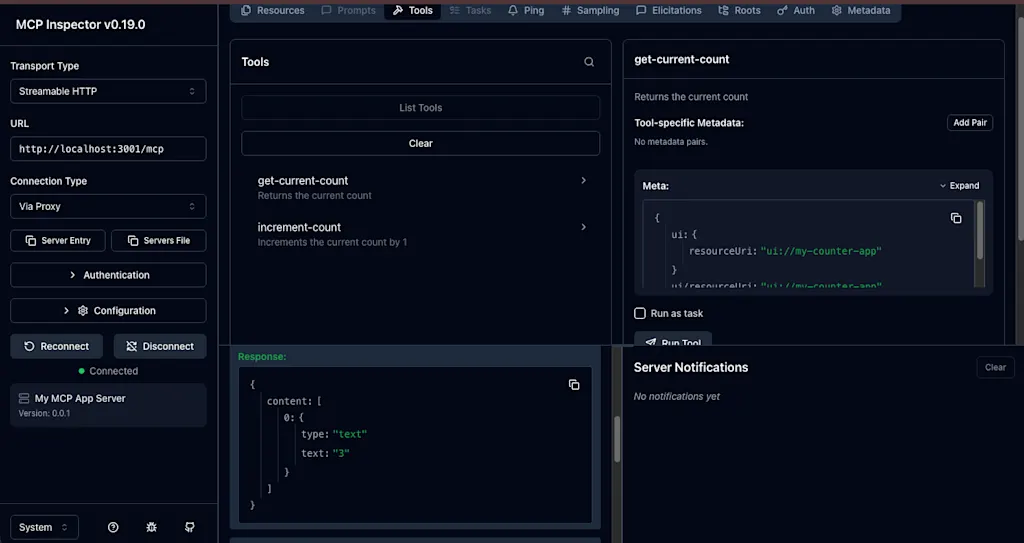
Task: Click the Response panel scrollbar
Action: pyautogui.click(x=616, y=439)
